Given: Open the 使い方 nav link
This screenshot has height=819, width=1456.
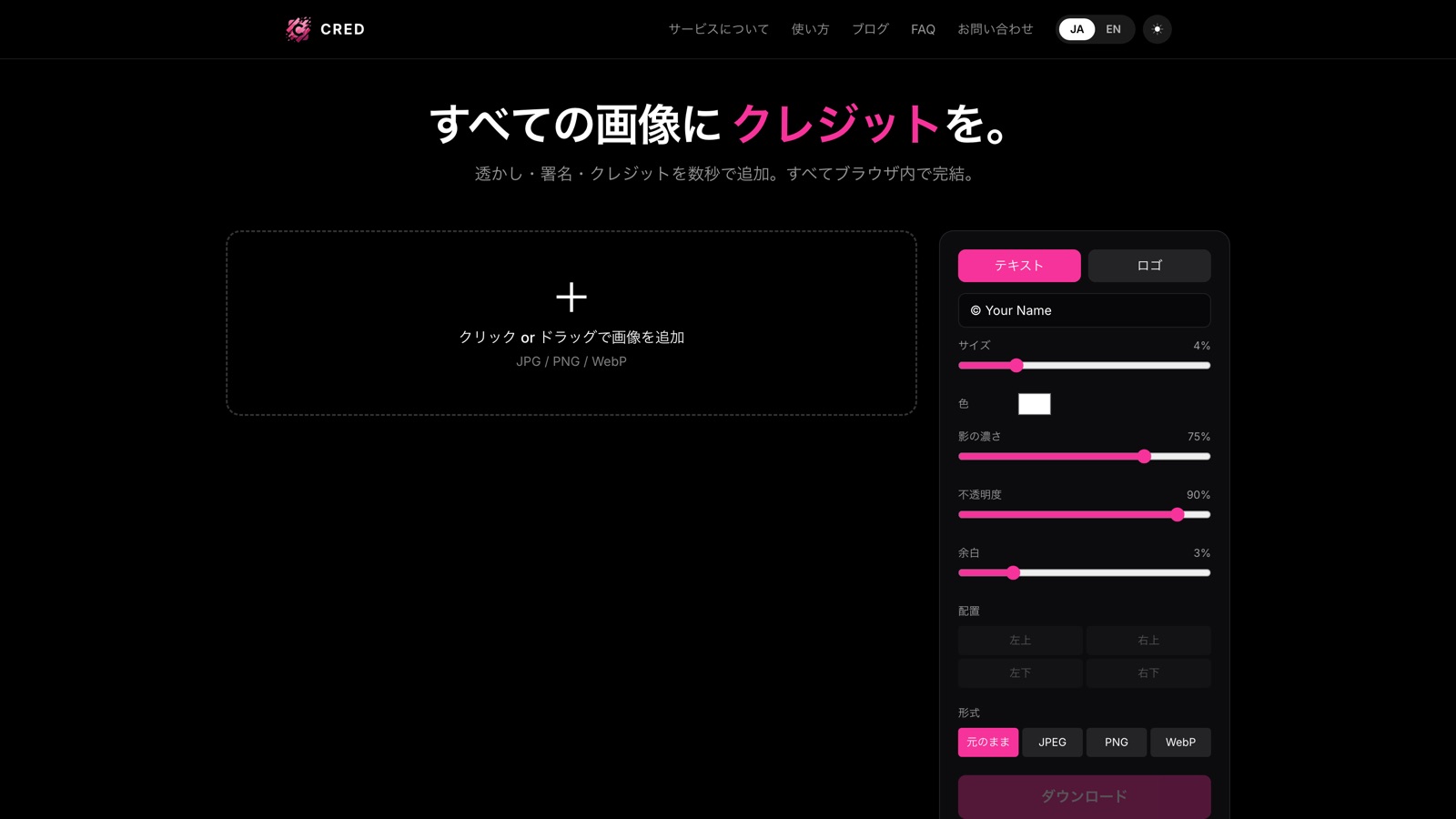Looking at the screenshot, I should (810, 29).
